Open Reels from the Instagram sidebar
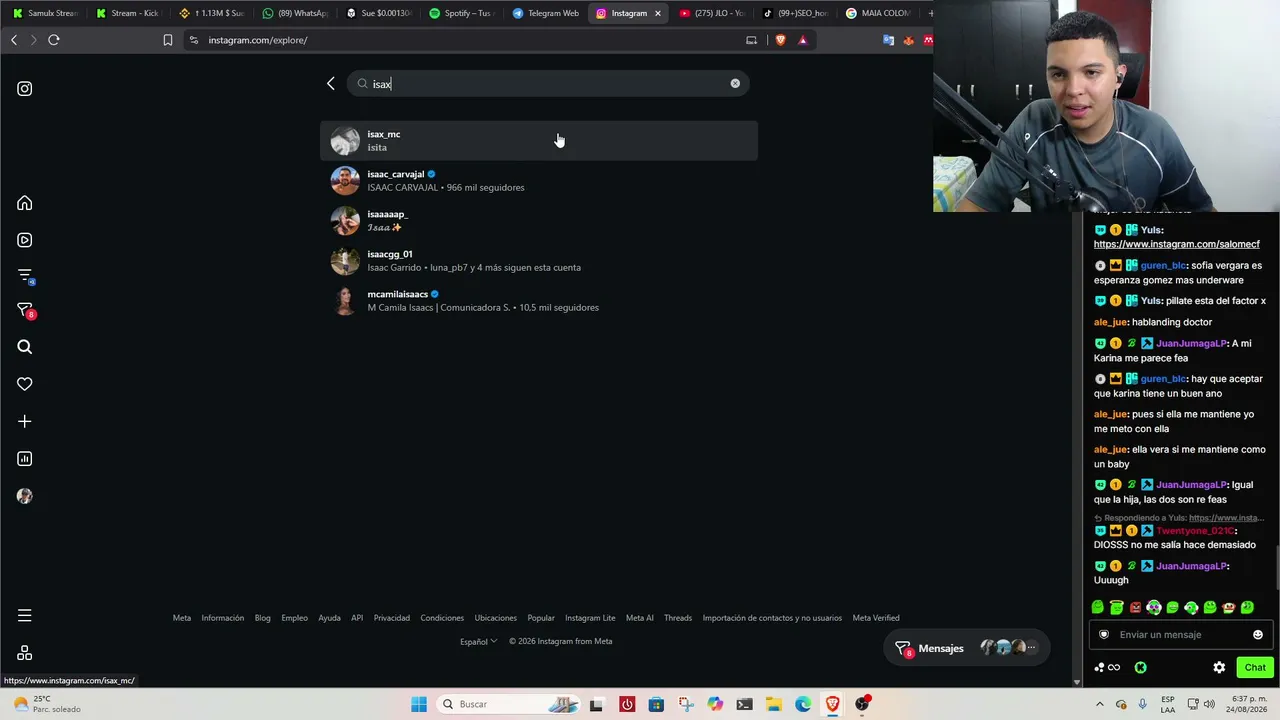The height and width of the screenshot is (720, 1280). (x=25, y=240)
